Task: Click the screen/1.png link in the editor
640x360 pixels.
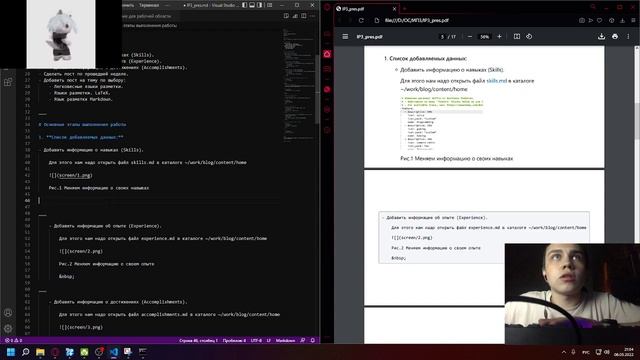Action: (74, 175)
